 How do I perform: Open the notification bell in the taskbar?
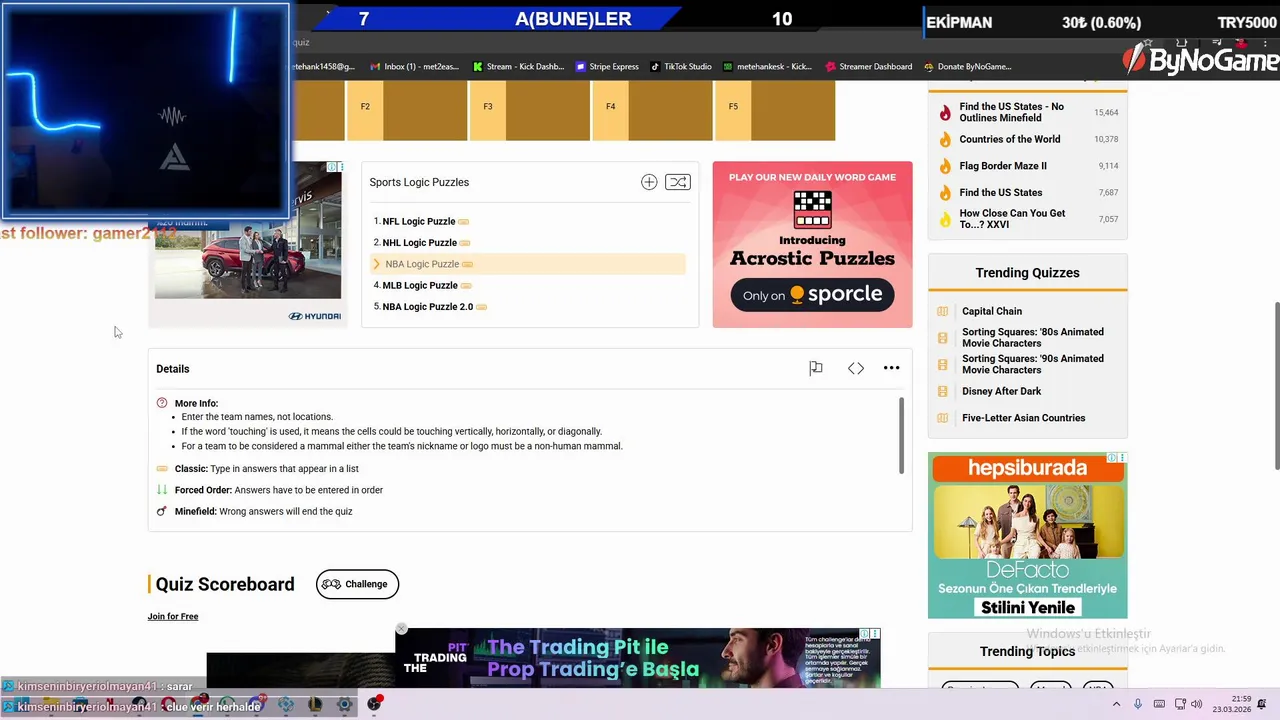click(x=1261, y=704)
